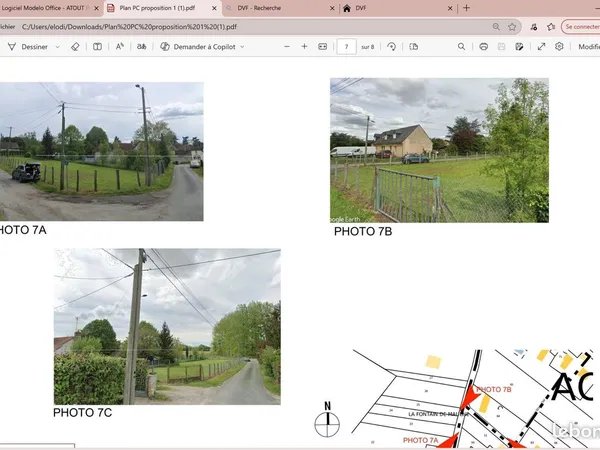Image resolution: width=600 pixels, height=450 pixels.
Task: Close the DVF - Recherche tab
Action: 332,8
